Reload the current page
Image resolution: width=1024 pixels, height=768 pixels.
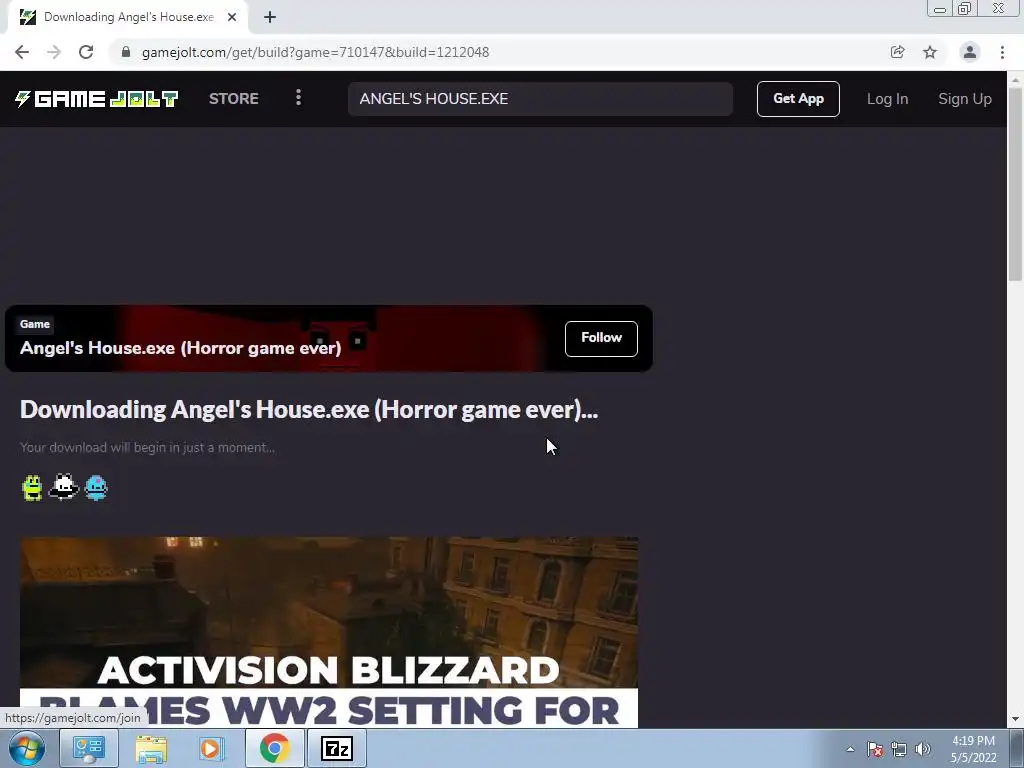[86, 52]
